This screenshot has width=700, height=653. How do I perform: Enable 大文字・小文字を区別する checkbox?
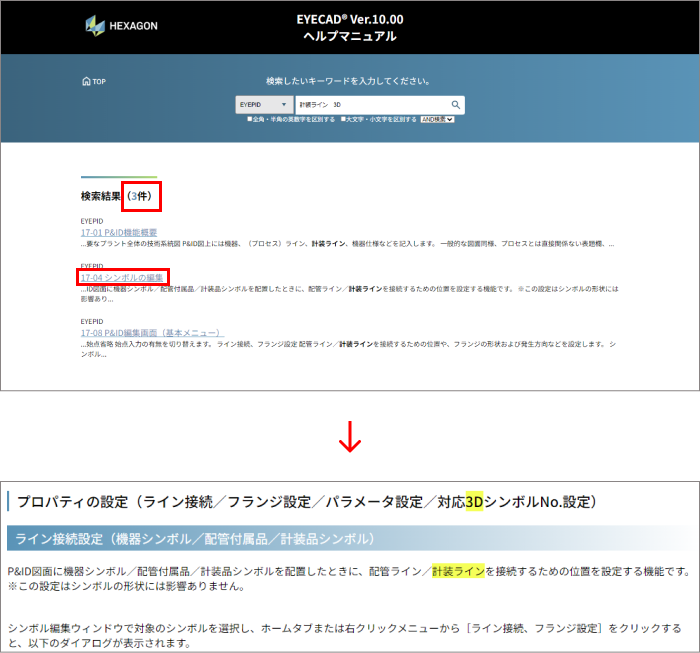point(343,119)
